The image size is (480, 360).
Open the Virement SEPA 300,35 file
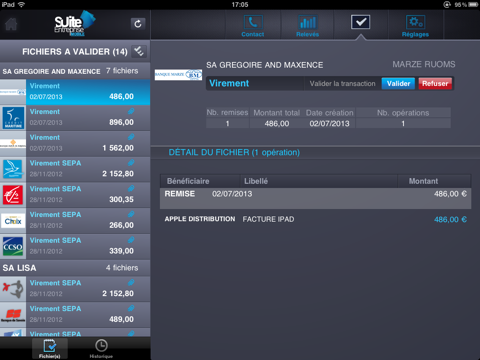(75, 195)
